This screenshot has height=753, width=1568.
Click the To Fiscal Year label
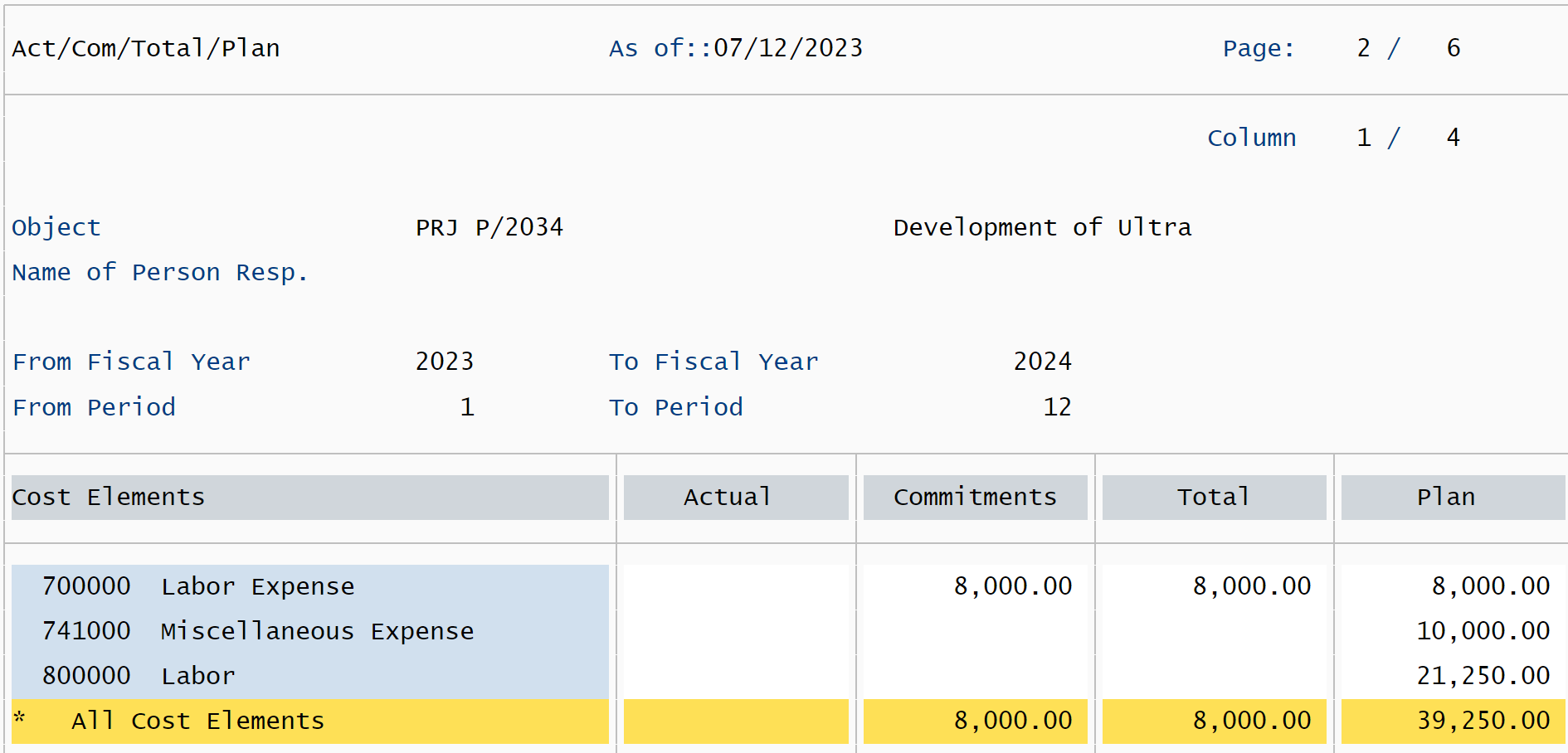point(713,362)
